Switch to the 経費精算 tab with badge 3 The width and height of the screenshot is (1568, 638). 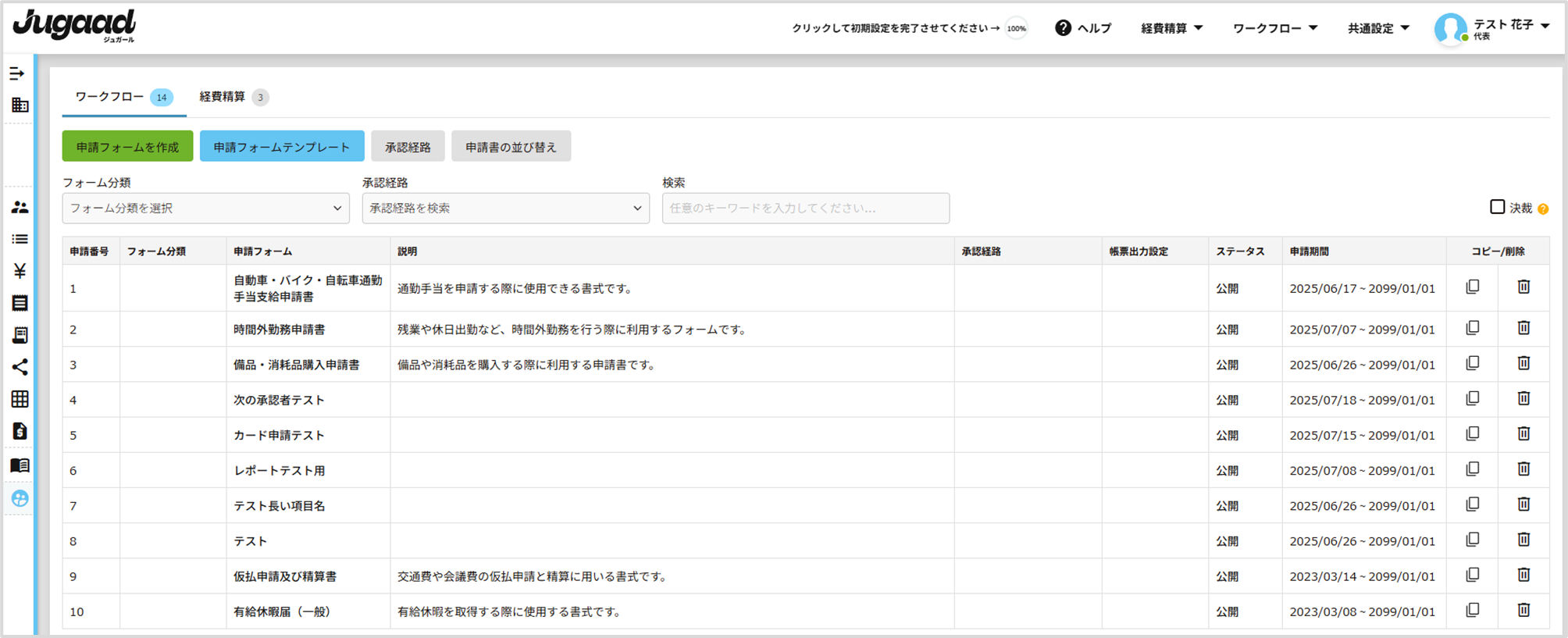(233, 97)
